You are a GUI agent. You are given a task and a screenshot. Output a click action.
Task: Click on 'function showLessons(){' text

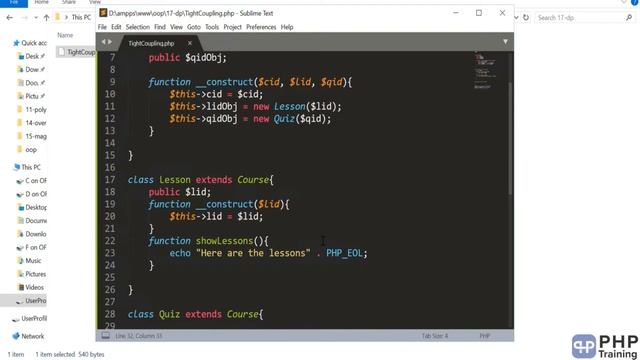[208, 241]
